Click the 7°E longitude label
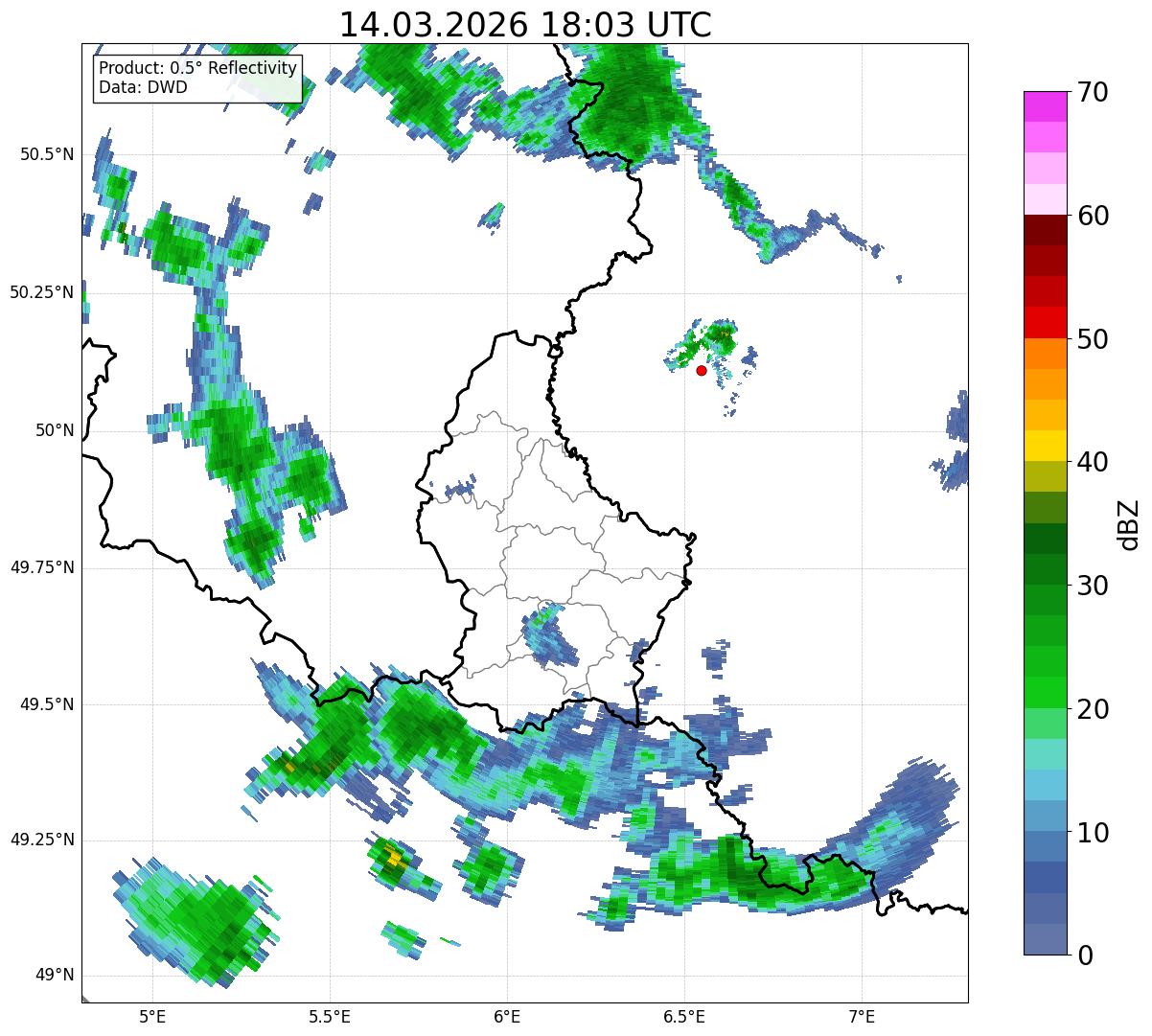The height and width of the screenshot is (1036, 1152). point(862,1017)
